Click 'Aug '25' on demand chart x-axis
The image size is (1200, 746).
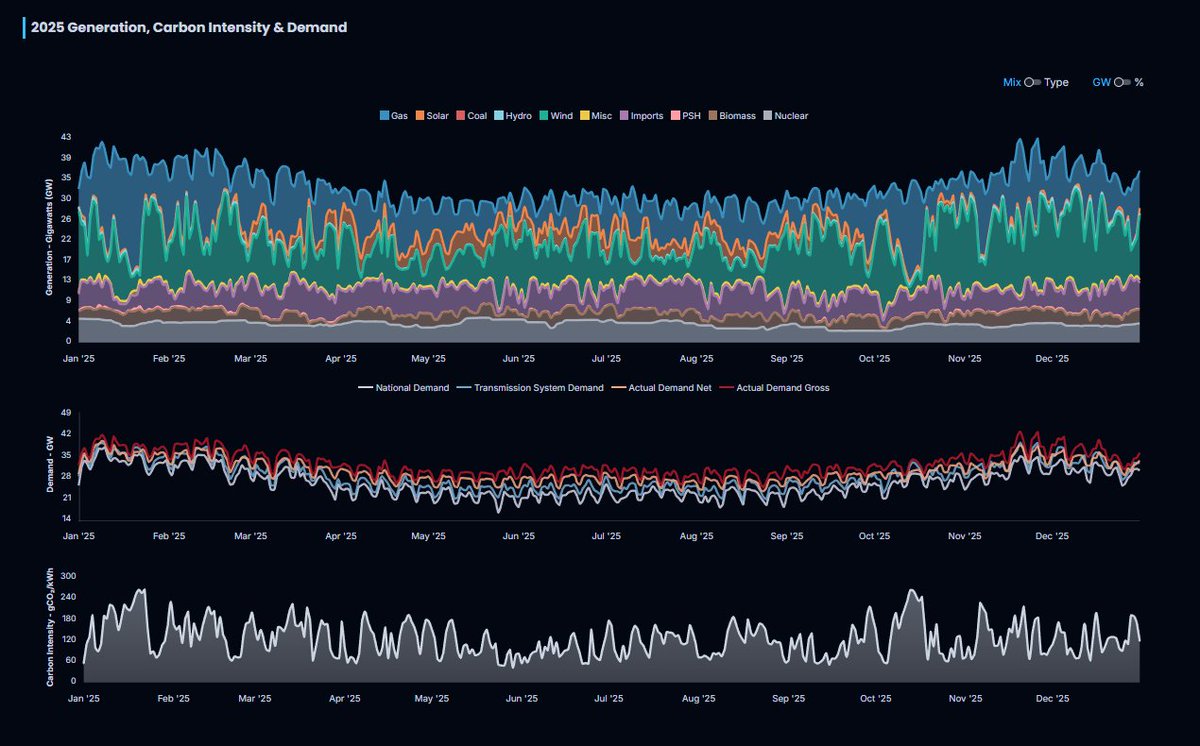coord(696,536)
